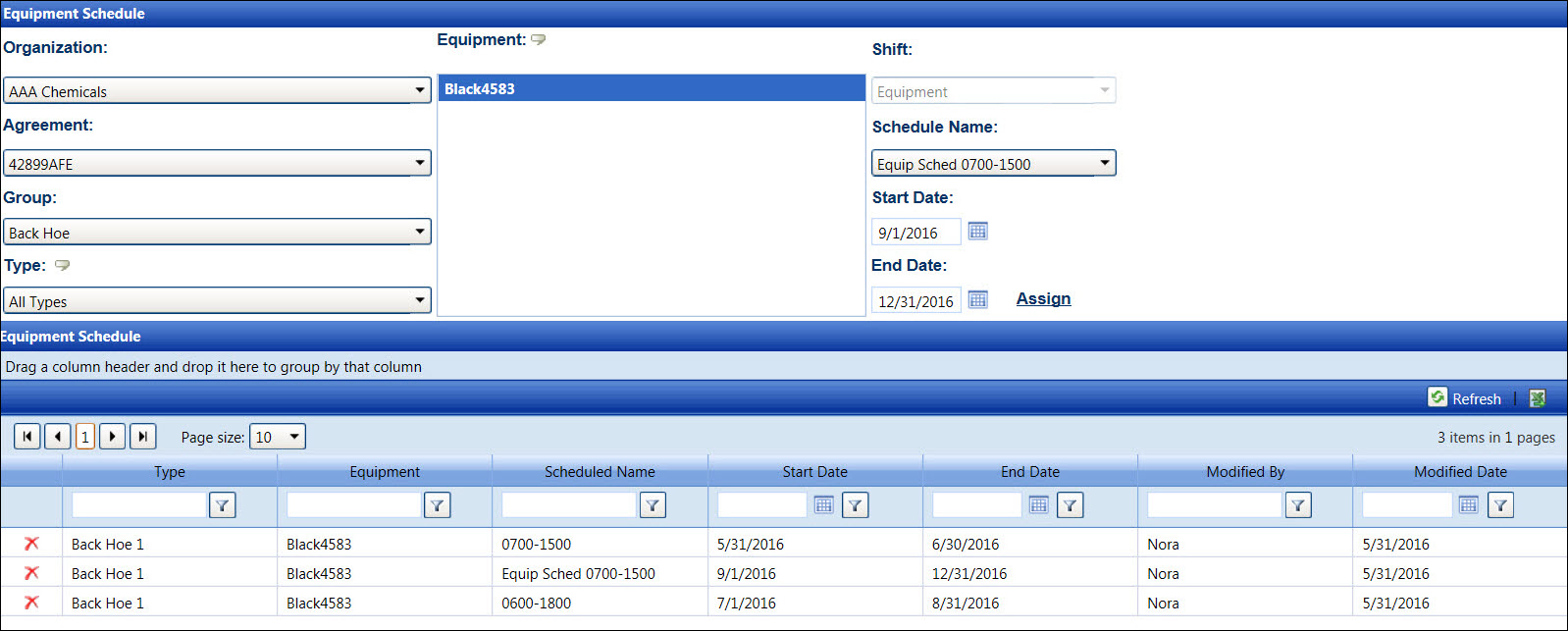Show the Equipment label tooltip icon
This screenshot has height=631, width=1568.
click(x=538, y=40)
